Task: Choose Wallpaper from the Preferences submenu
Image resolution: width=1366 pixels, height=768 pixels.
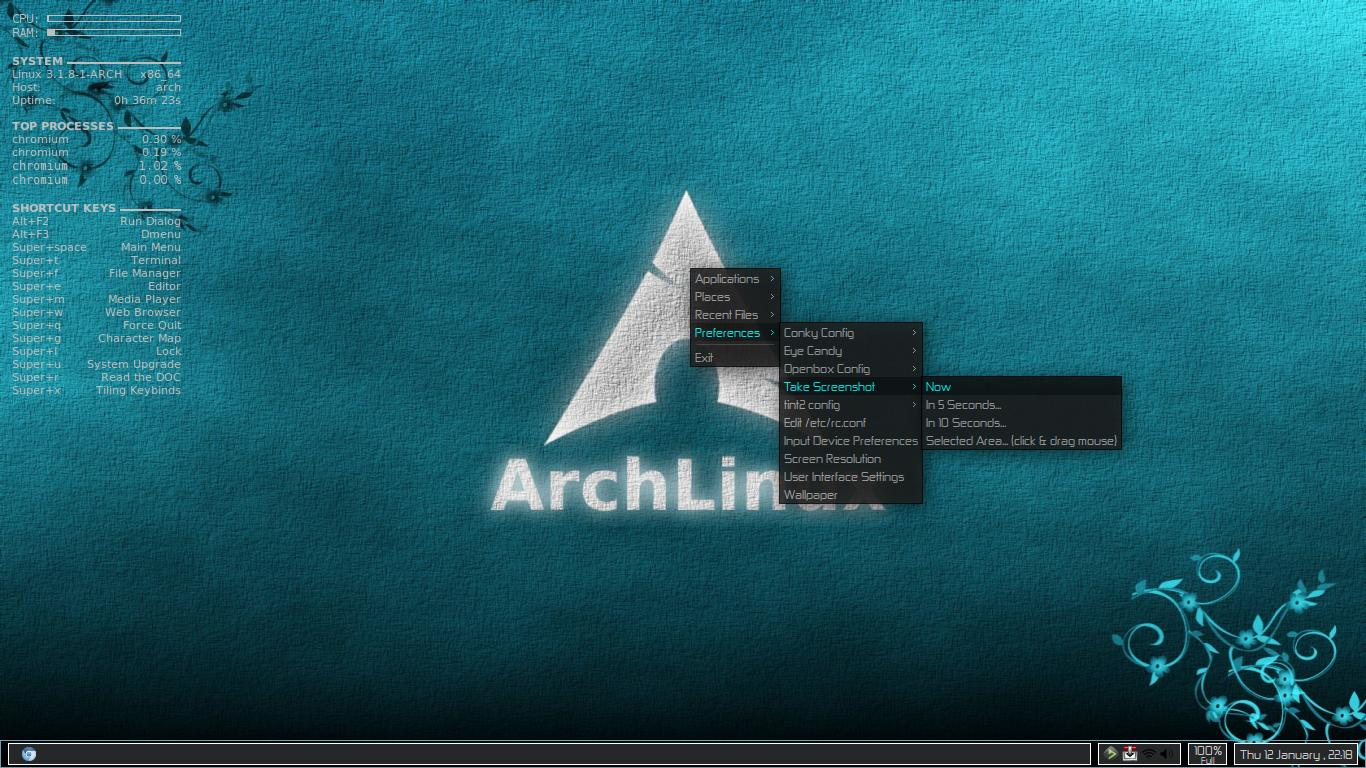Action: pyautogui.click(x=851, y=495)
